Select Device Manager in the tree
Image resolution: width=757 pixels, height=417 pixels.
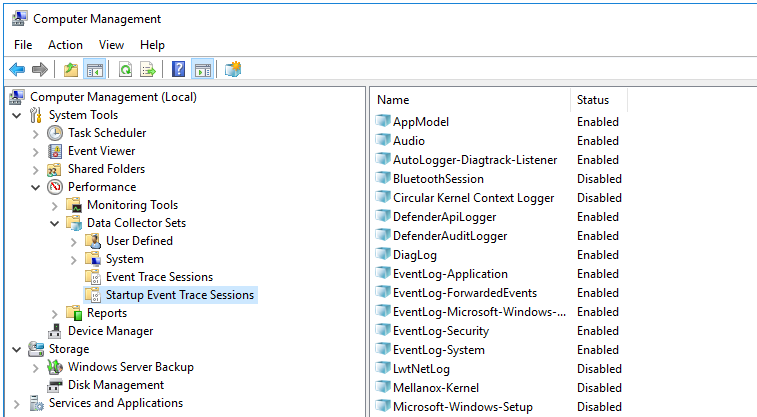tap(110, 331)
